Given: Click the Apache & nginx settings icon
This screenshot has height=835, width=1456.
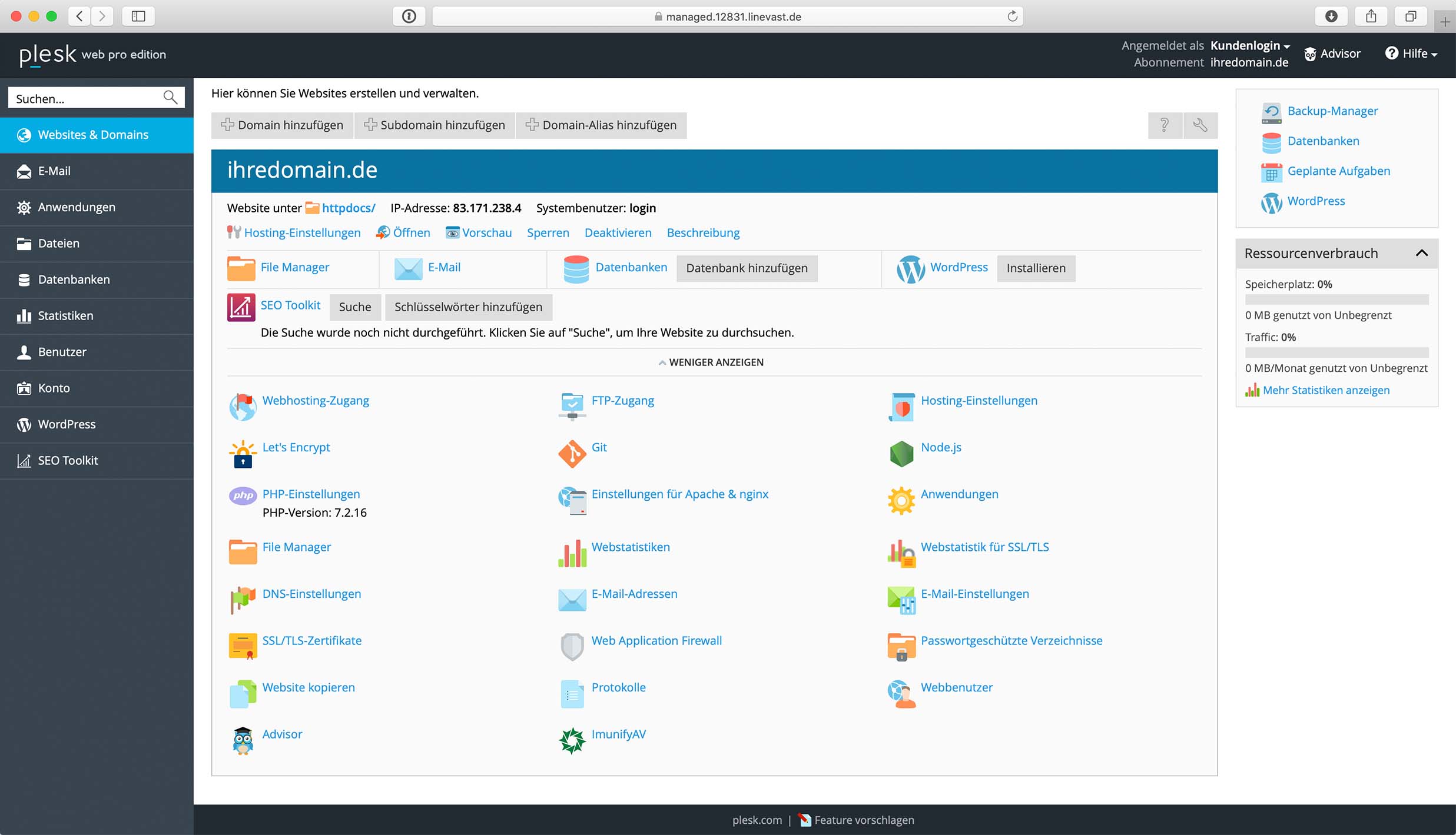Looking at the screenshot, I should 572,501.
